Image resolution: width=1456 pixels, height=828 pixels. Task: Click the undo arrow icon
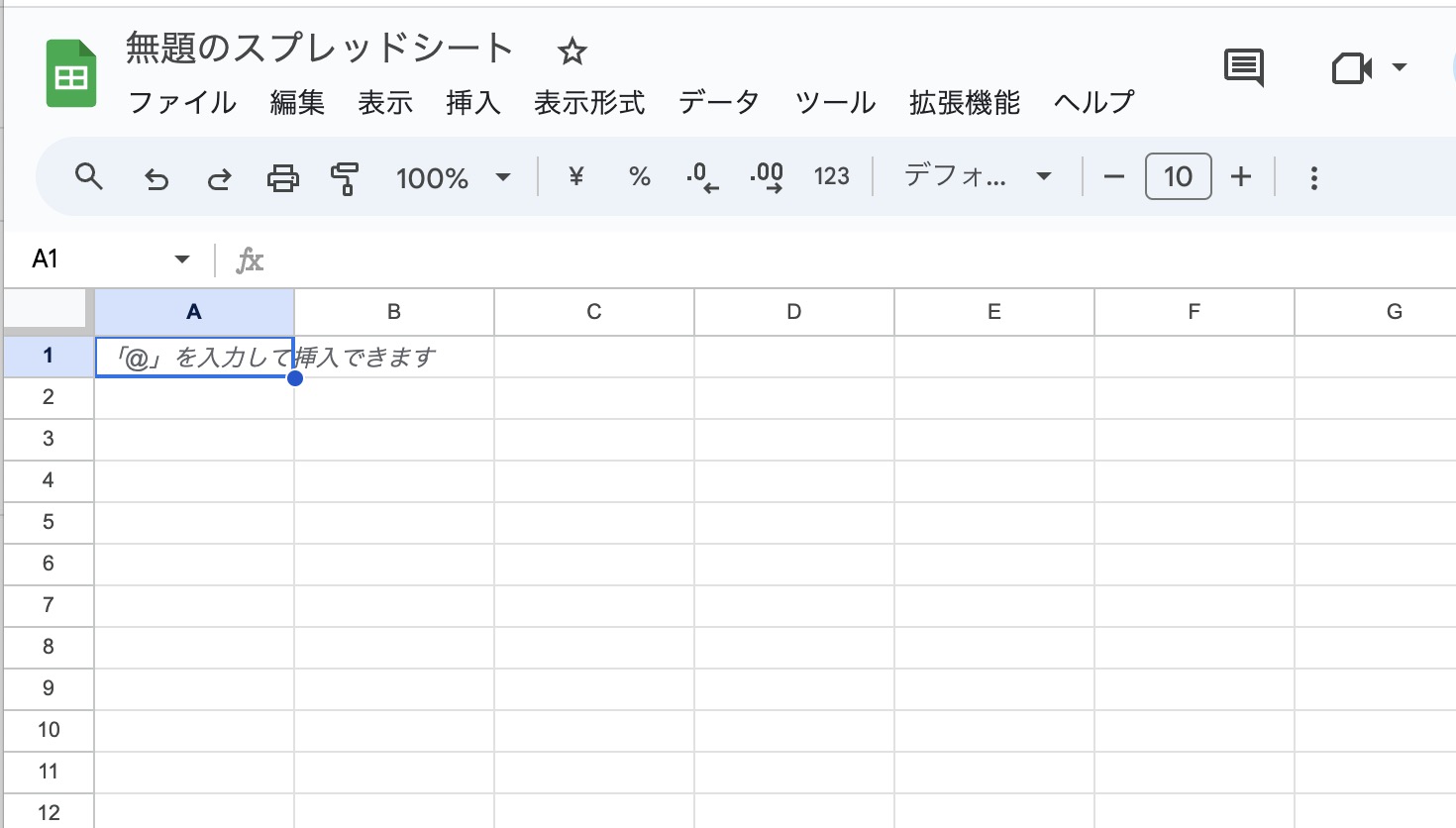(x=156, y=178)
